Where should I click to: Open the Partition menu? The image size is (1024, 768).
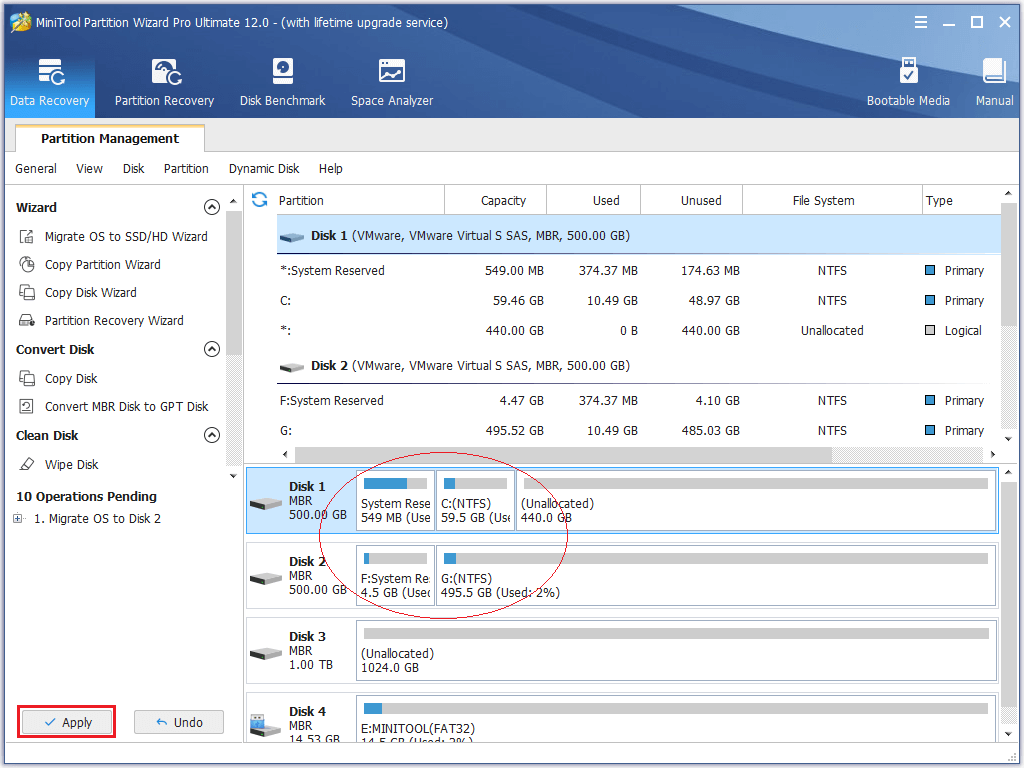(x=186, y=169)
